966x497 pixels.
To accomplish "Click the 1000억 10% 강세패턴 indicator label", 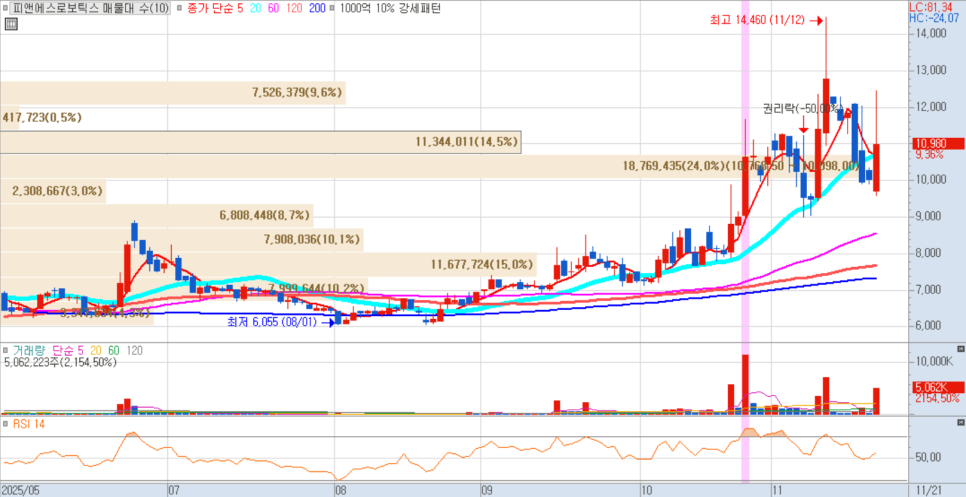I will click(389, 9).
